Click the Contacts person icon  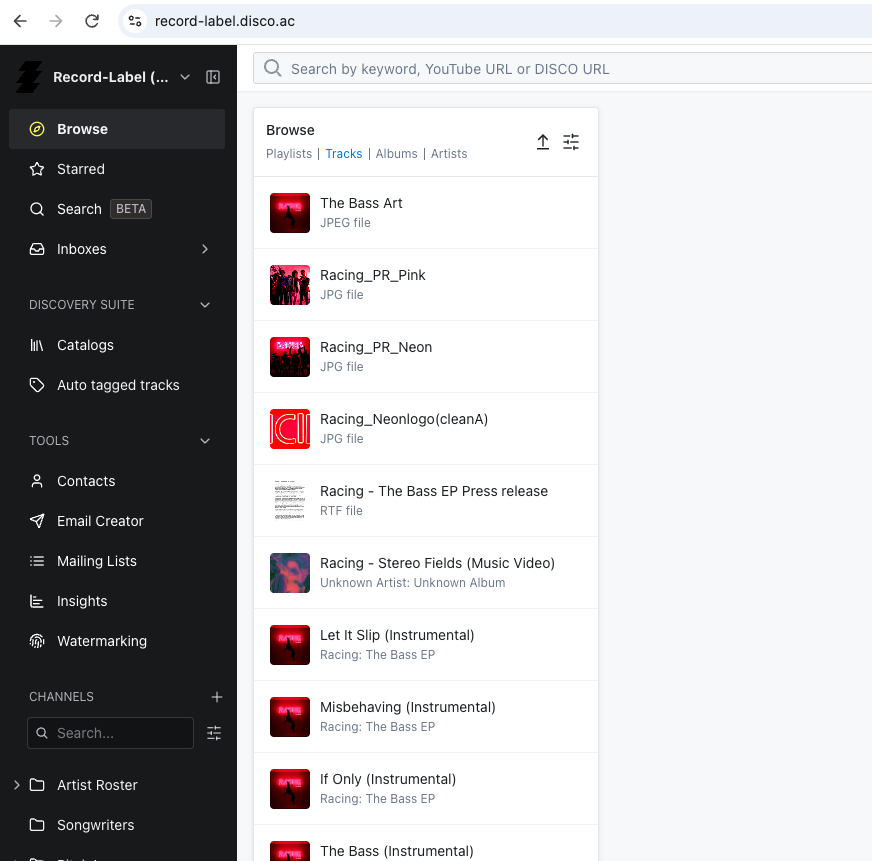37,481
